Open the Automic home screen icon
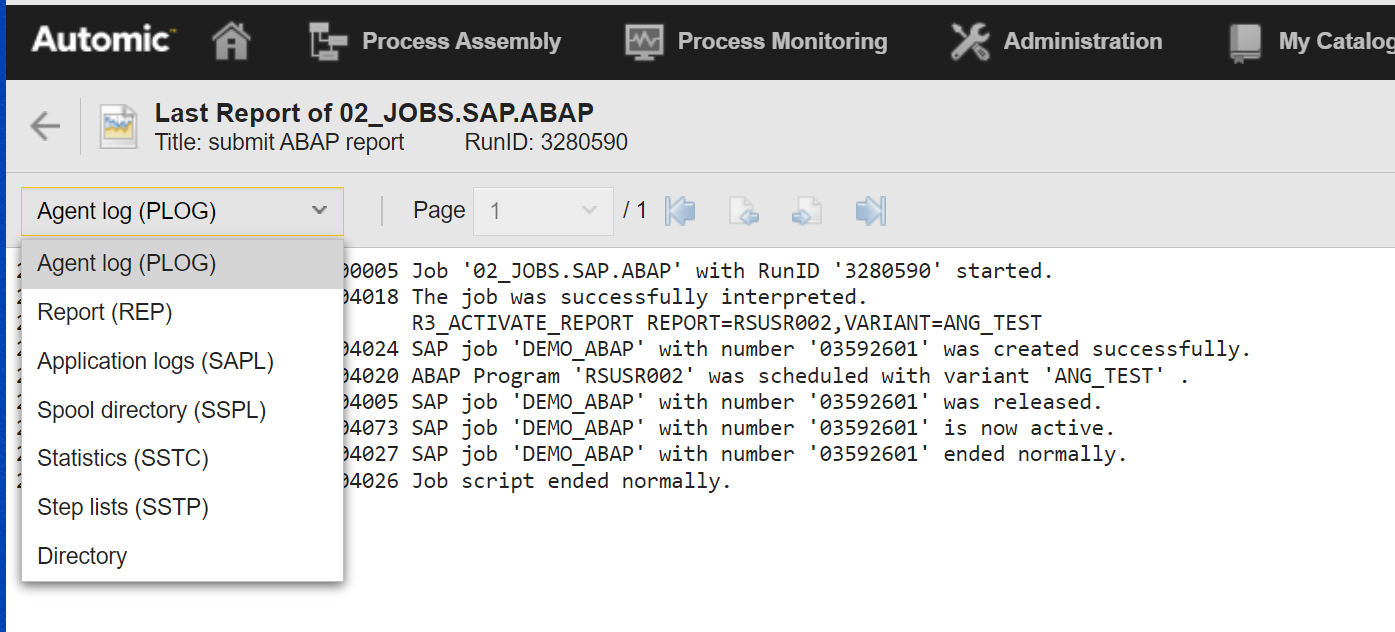The image size is (1395, 632). 229,41
